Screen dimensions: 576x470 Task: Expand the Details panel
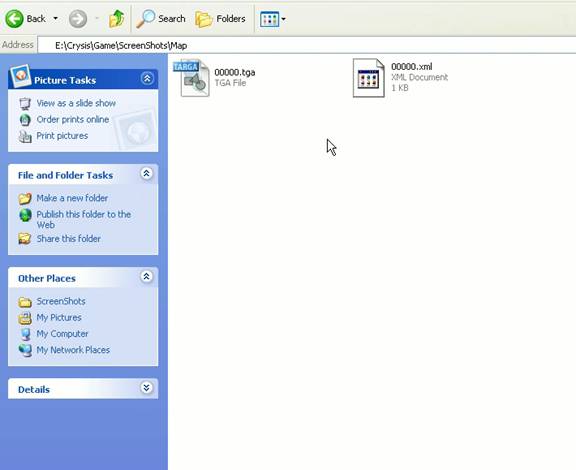[147, 387]
